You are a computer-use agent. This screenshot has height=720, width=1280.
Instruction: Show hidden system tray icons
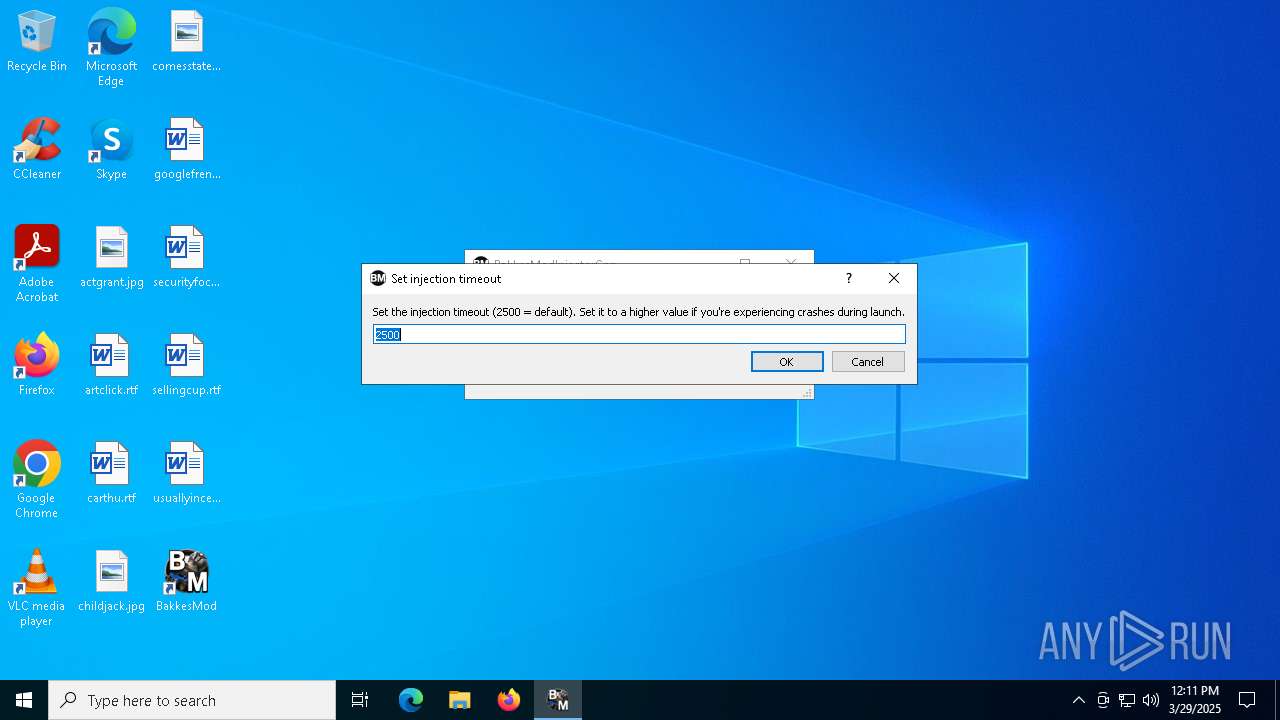1078,700
